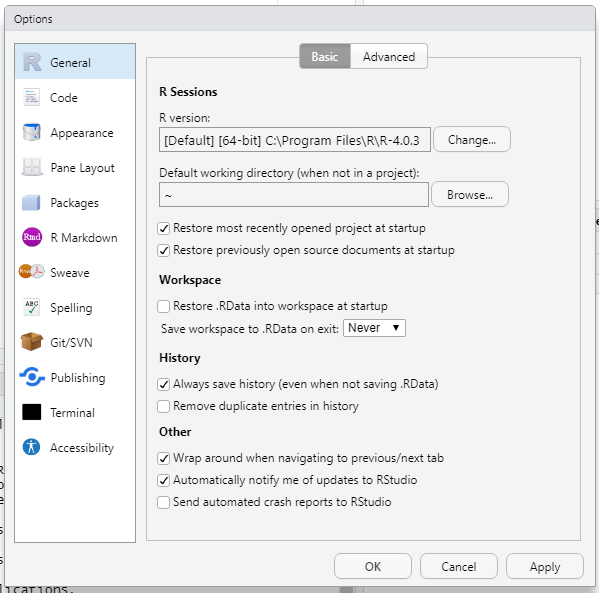Select the Publishing sync icon
The width and height of the screenshot is (599, 593).
tap(32, 377)
